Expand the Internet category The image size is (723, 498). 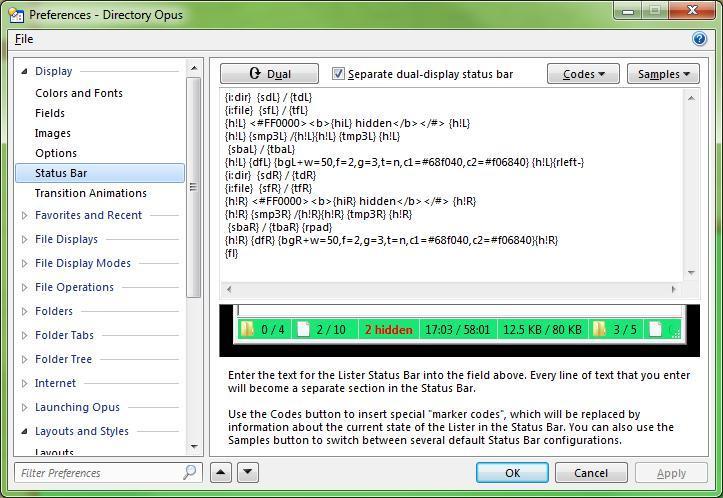24,383
